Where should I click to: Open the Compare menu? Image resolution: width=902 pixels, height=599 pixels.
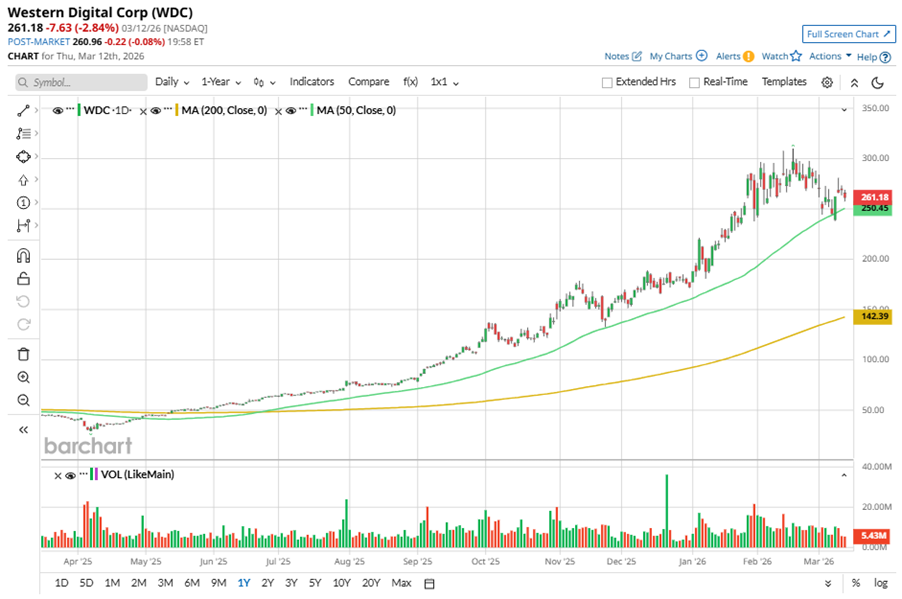click(368, 82)
